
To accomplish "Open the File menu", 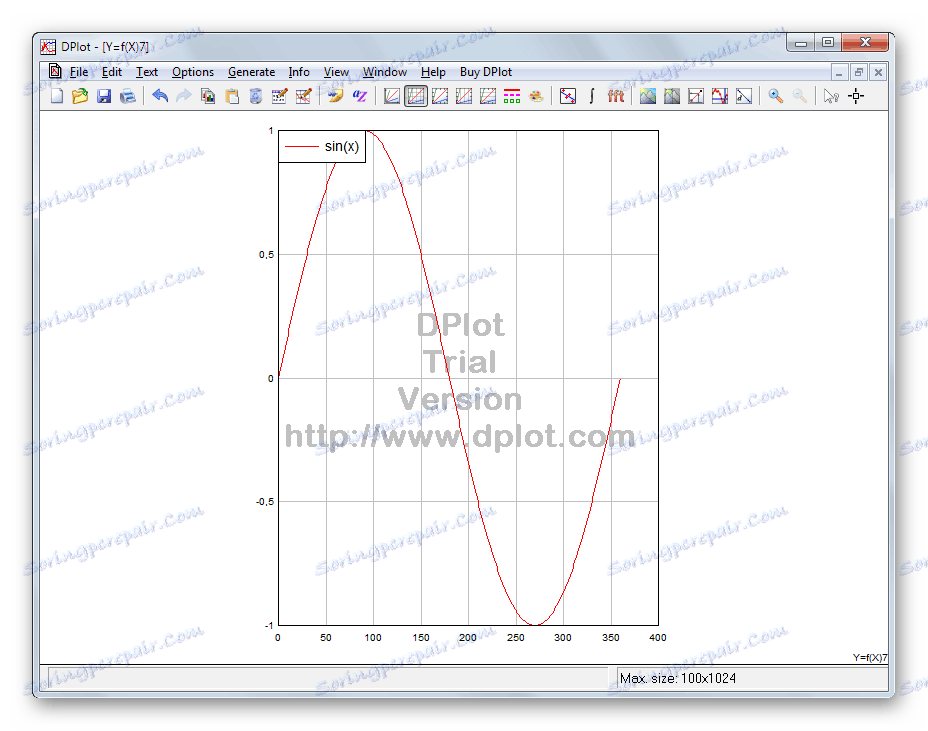I will point(79,72).
